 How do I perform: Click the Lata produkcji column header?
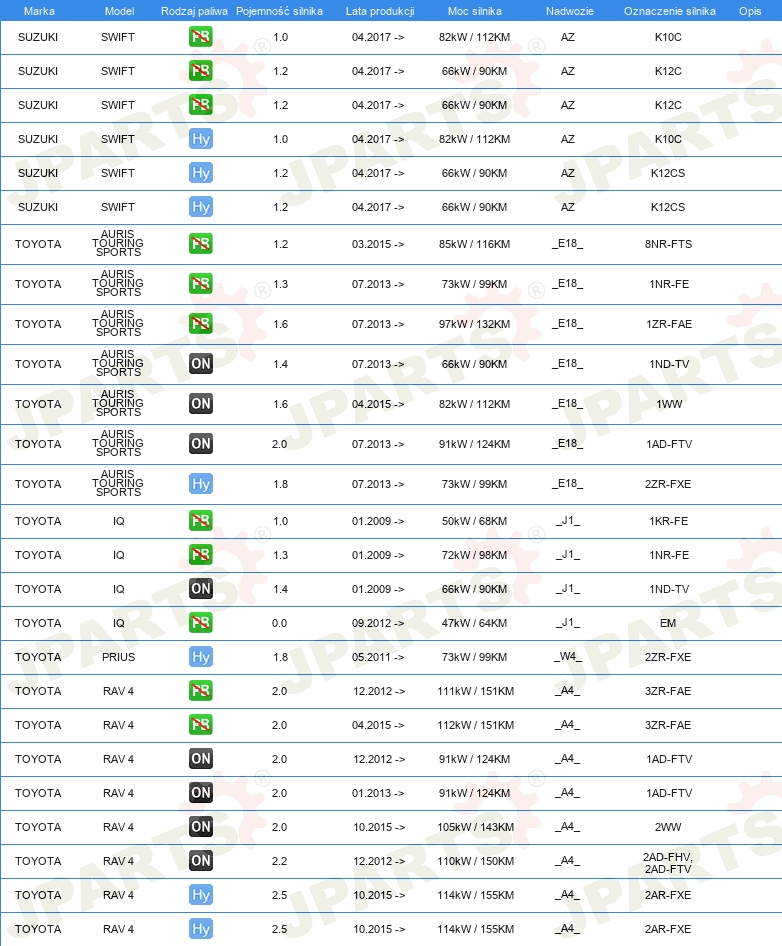click(x=380, y=11)
